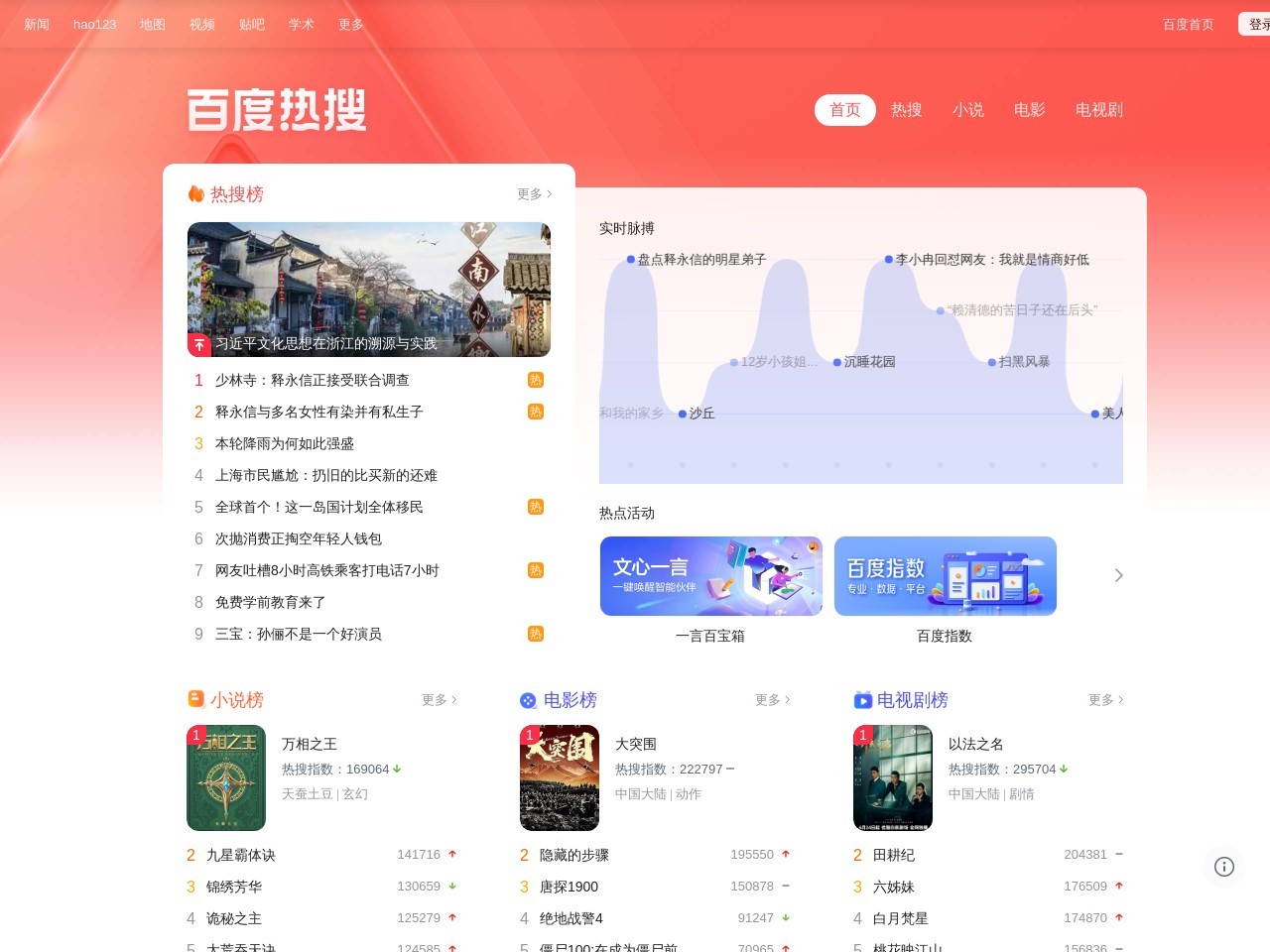This screenshot has width=1270, height=952.
Task: Click the 热 badge beside 释永信与多名女性 headline
Action: coord(536,412)
